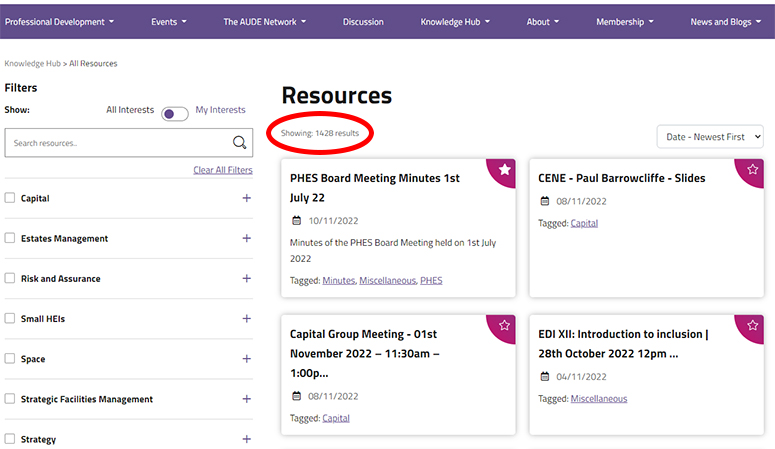Screen dimensions: 775x449
Task: Expand Risk and Assurance plus icon
Action: coord(246,278)
